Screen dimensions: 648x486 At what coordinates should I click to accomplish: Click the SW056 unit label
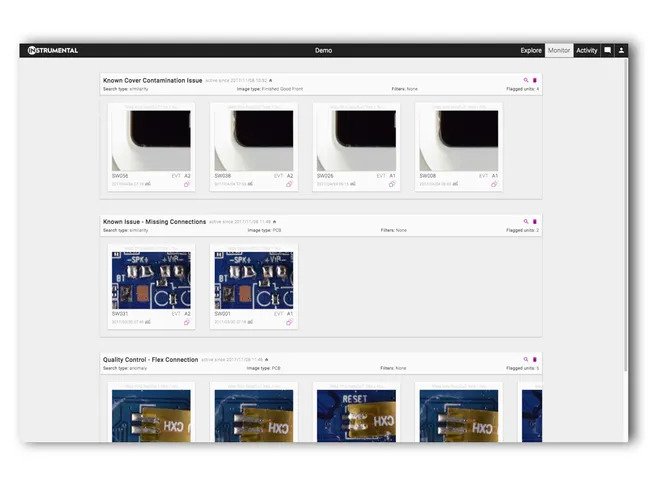[x=120, y=176]
